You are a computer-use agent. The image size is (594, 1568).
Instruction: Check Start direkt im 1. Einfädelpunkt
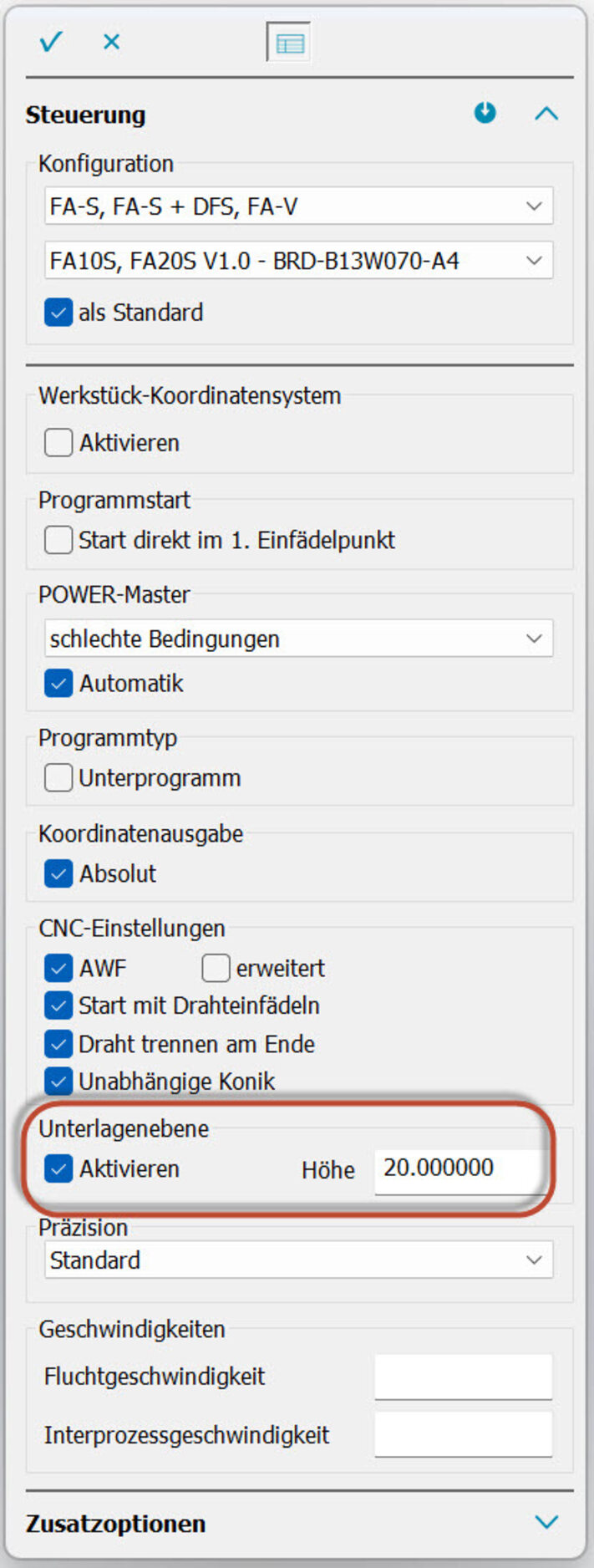(x=58, y=540)
